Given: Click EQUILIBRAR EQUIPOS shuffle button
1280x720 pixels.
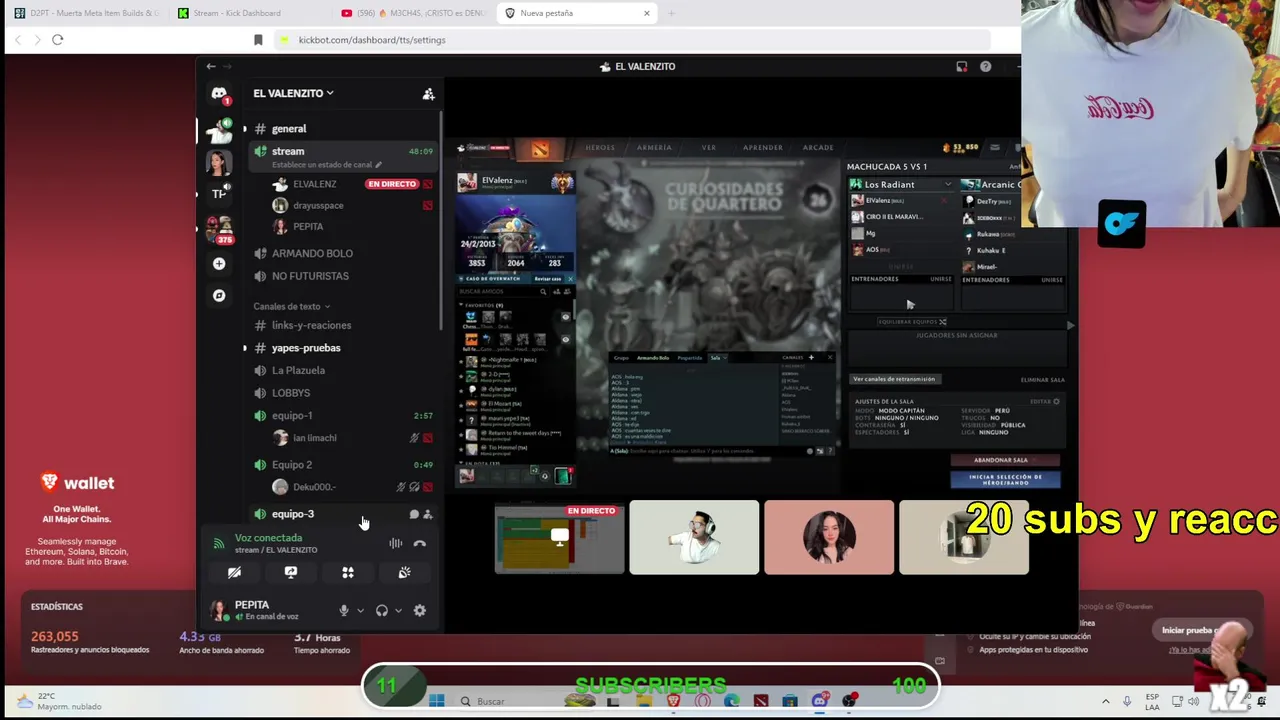Looking at the screenshot, I should coord(912,322).
